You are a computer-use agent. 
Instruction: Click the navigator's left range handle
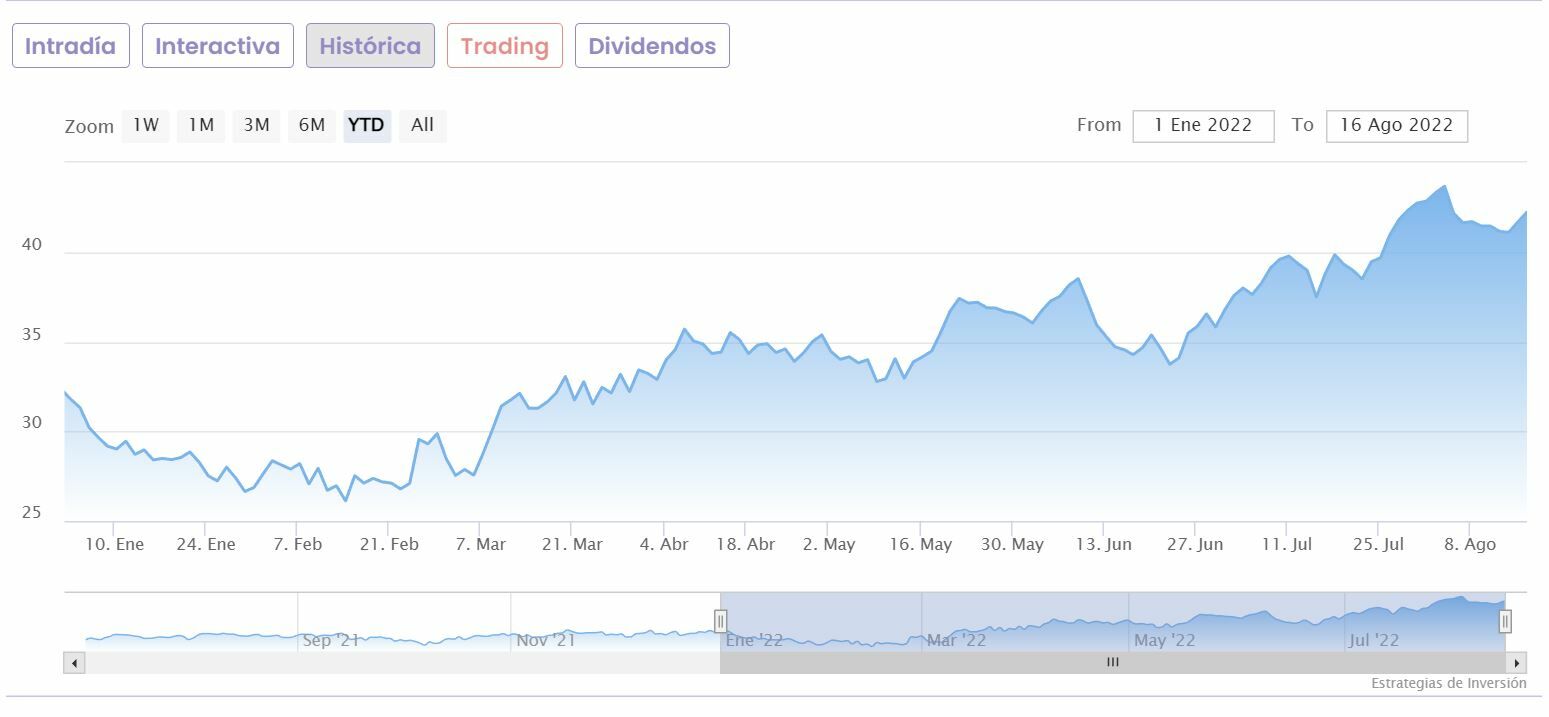tap(720, 621)
